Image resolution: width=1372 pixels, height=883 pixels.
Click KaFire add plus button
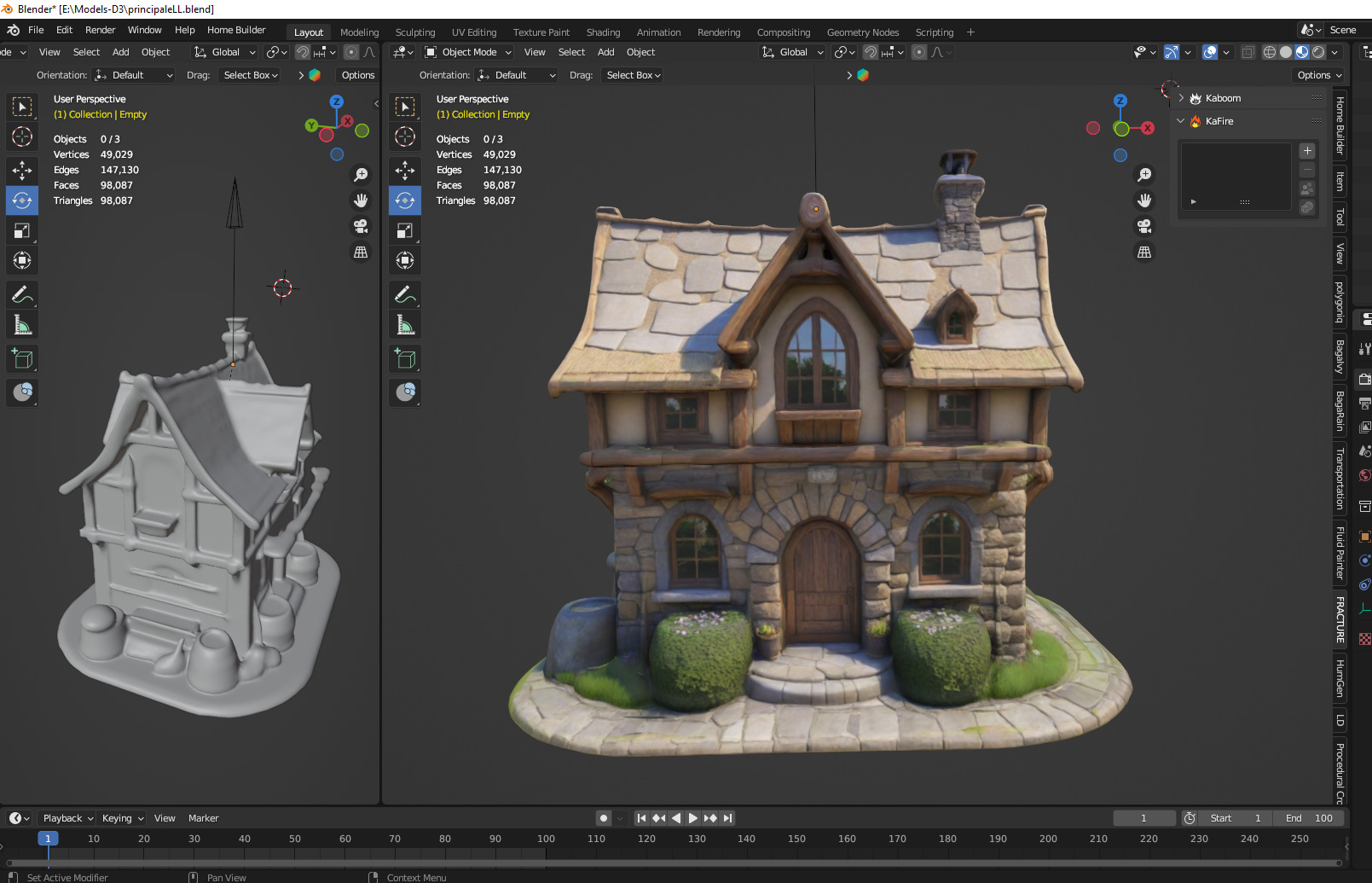[1307, 151]
